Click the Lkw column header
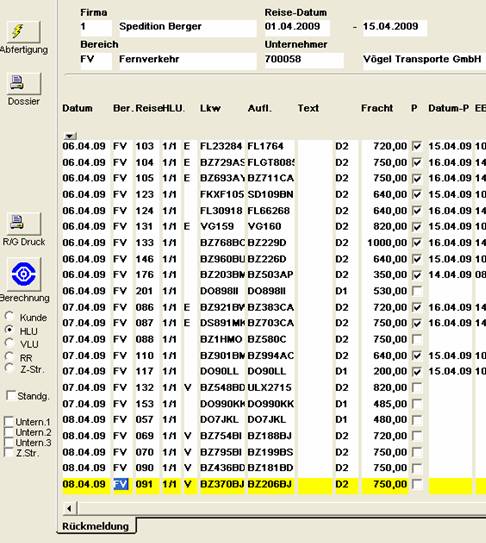Viewport: 486px width, 543px height. [x=210, y=108]
